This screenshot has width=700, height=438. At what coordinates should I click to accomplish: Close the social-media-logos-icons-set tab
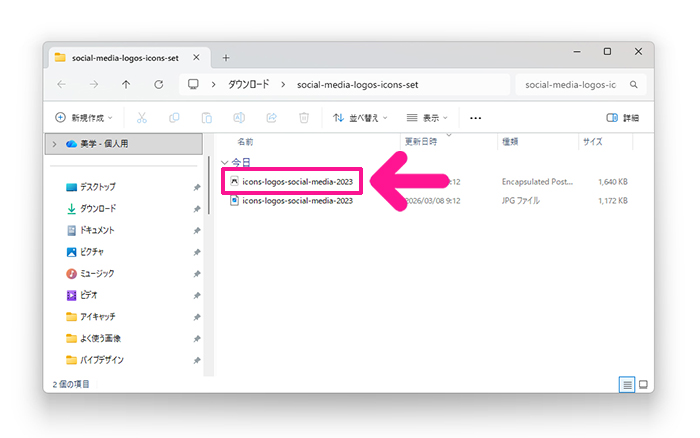[x=196, y=58]
